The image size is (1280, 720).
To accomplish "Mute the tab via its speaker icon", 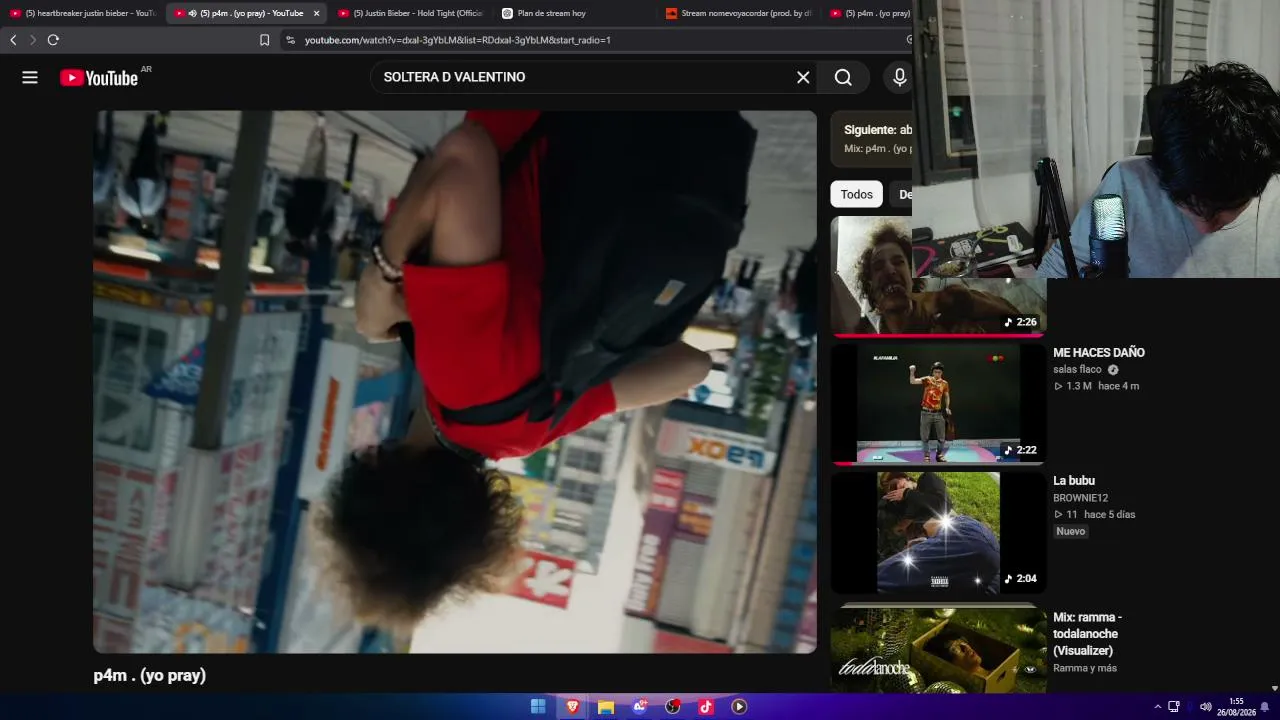I will (192, 13).
